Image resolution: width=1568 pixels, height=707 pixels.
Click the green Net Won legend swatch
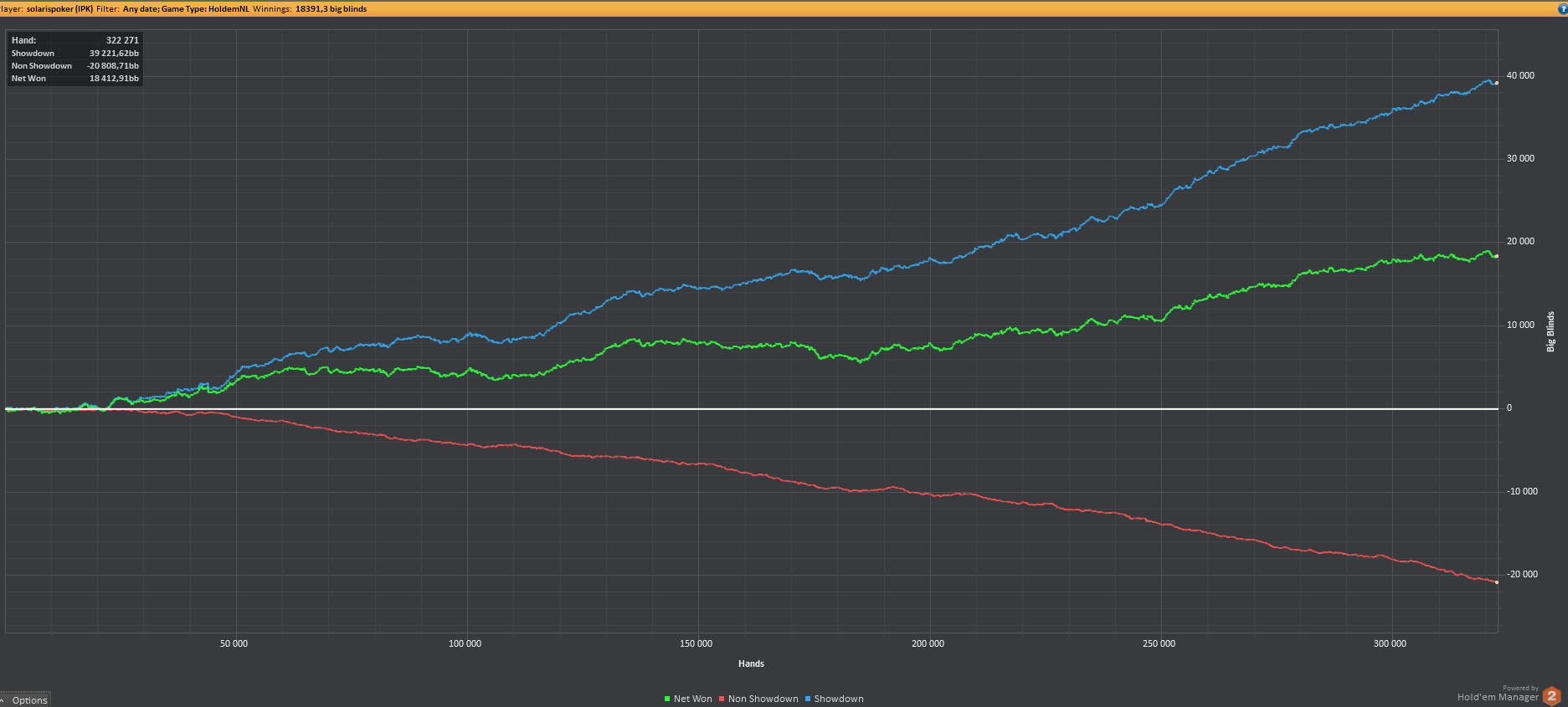point(667,699)
